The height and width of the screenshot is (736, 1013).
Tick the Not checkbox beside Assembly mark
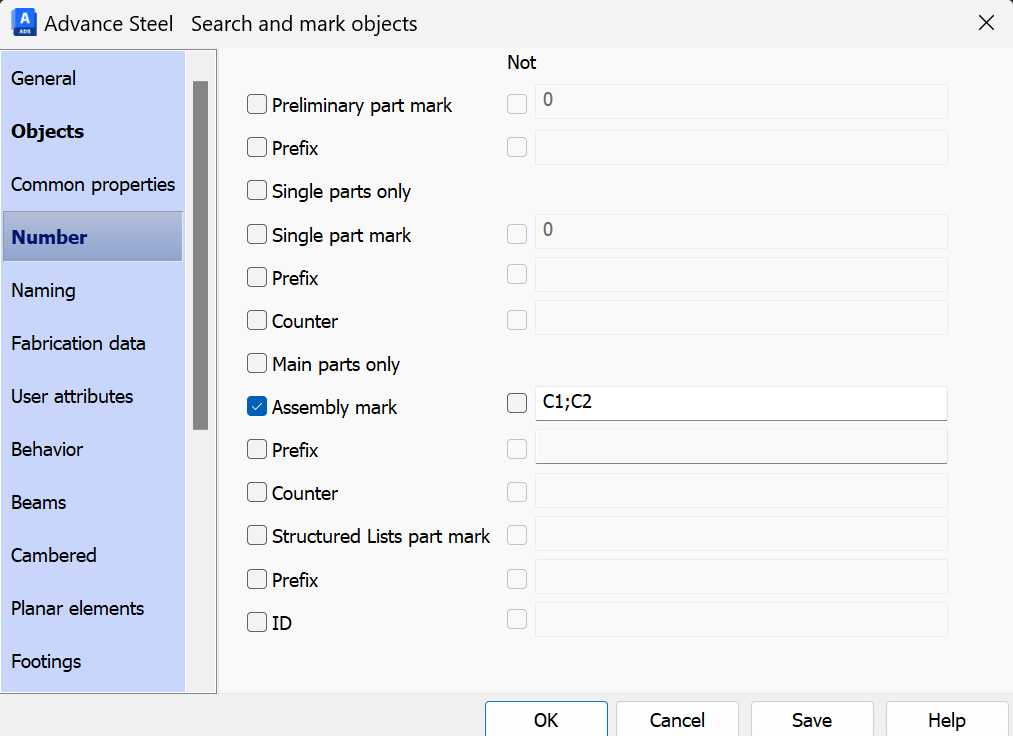click(x=517, y=403)
